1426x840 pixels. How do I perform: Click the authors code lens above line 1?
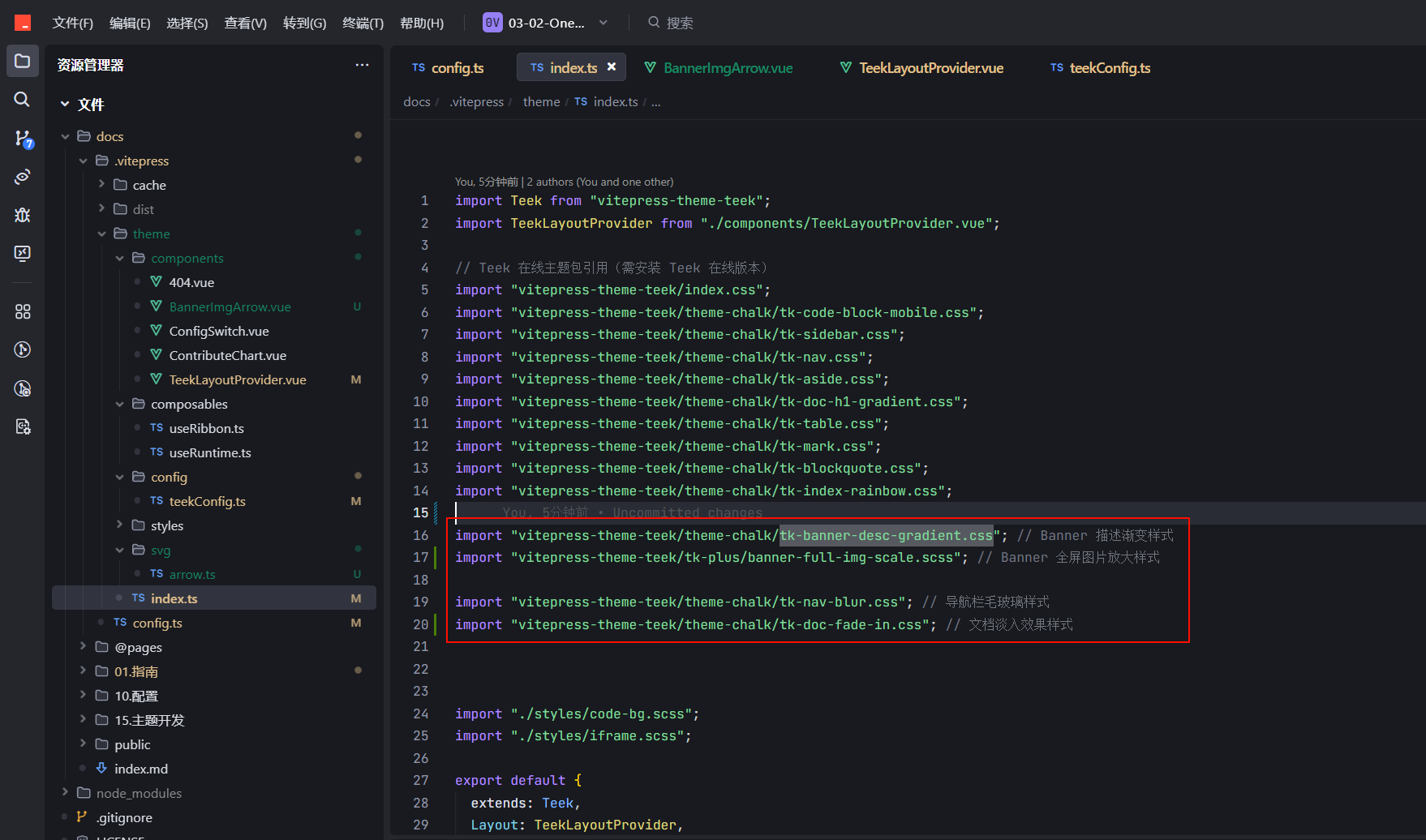tap(564, 182)
